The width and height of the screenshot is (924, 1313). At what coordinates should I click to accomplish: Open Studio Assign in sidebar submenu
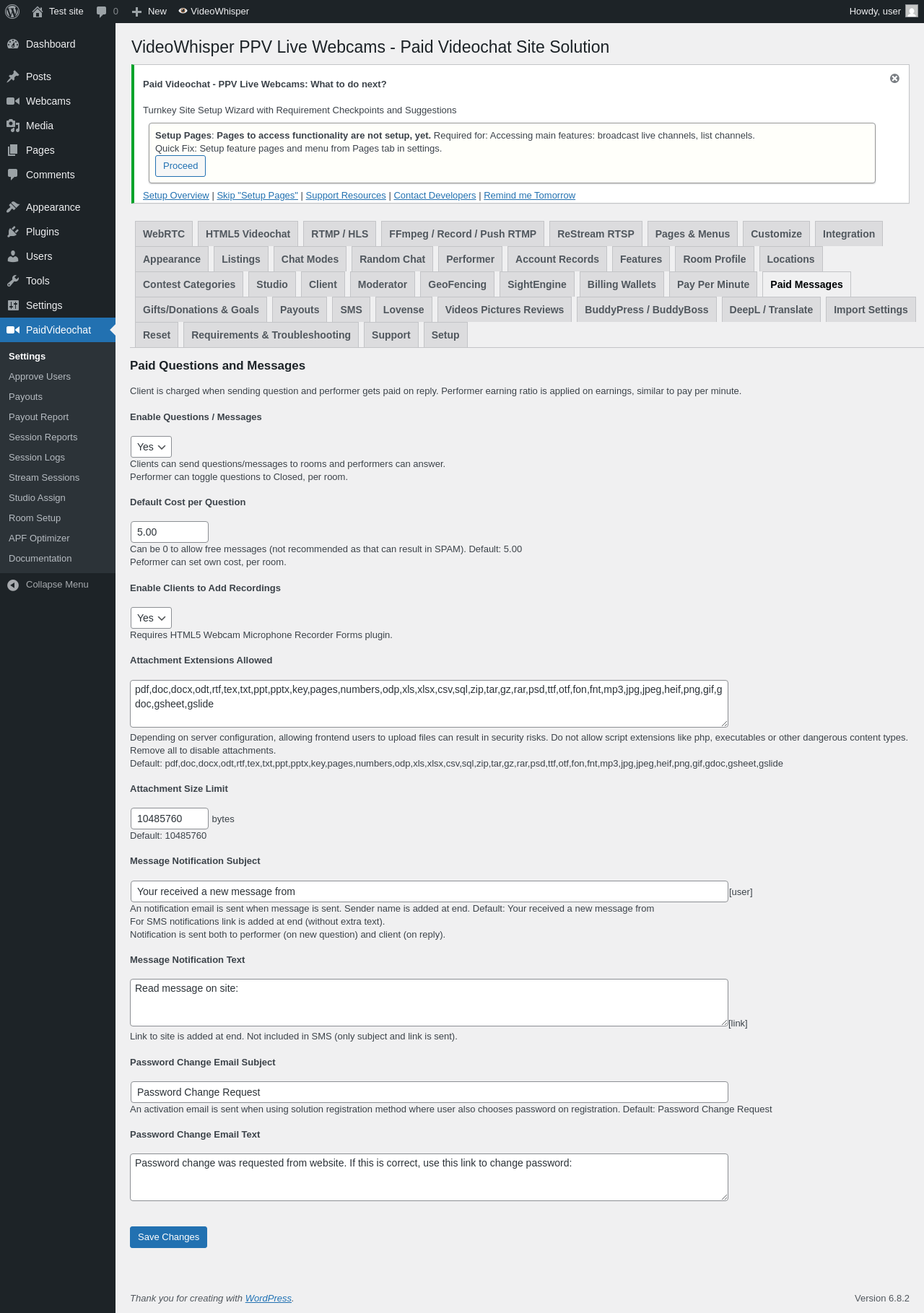[37, 498]
